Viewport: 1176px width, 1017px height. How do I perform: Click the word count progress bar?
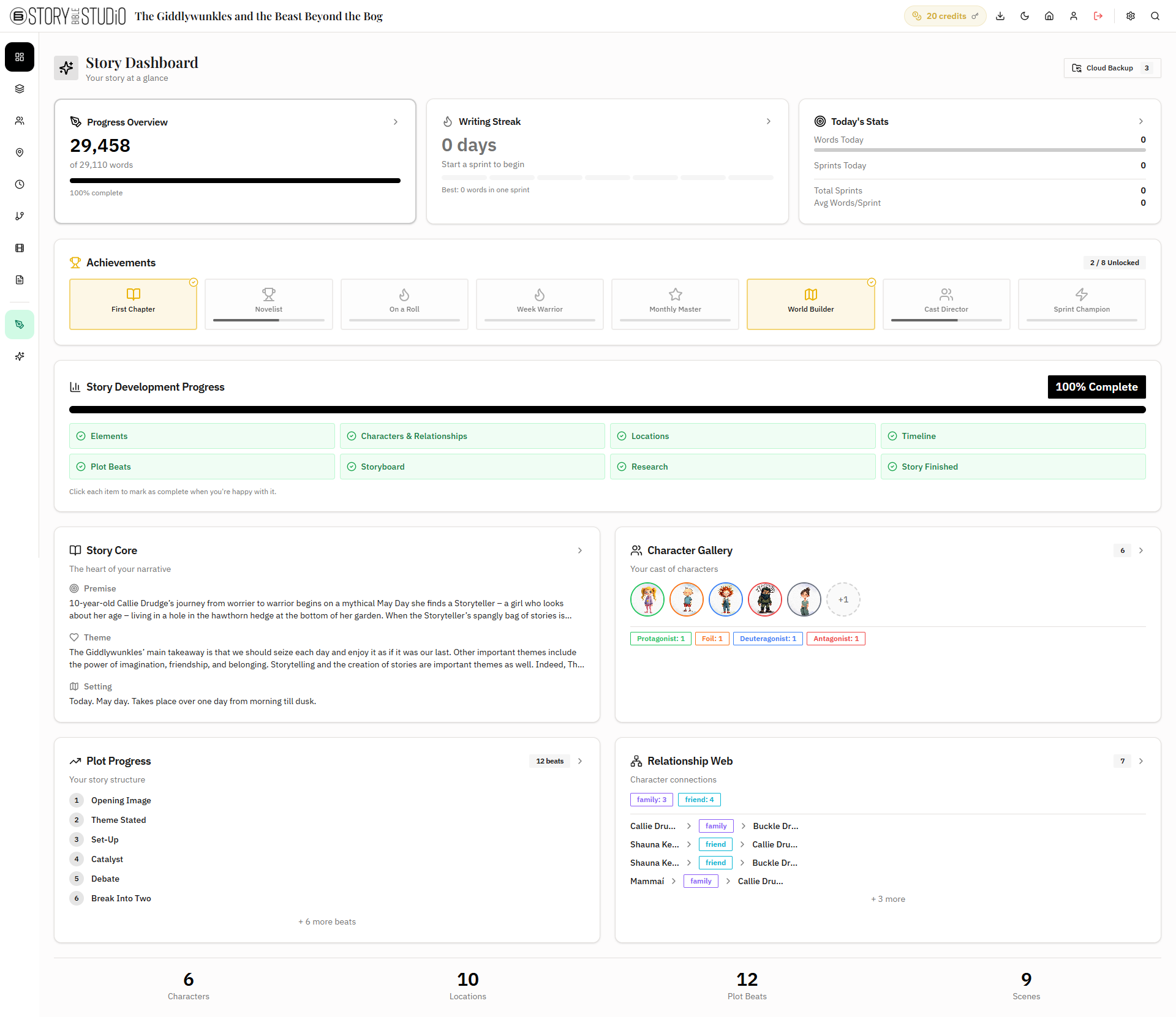pos(235,181)
